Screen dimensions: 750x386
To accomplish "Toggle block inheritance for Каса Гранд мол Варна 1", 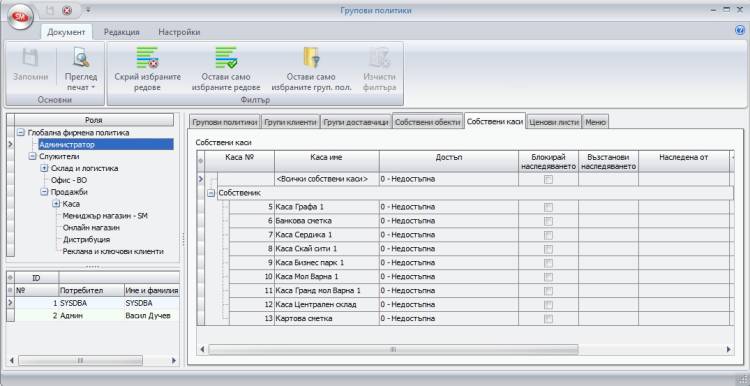I will tap(548, 291).
